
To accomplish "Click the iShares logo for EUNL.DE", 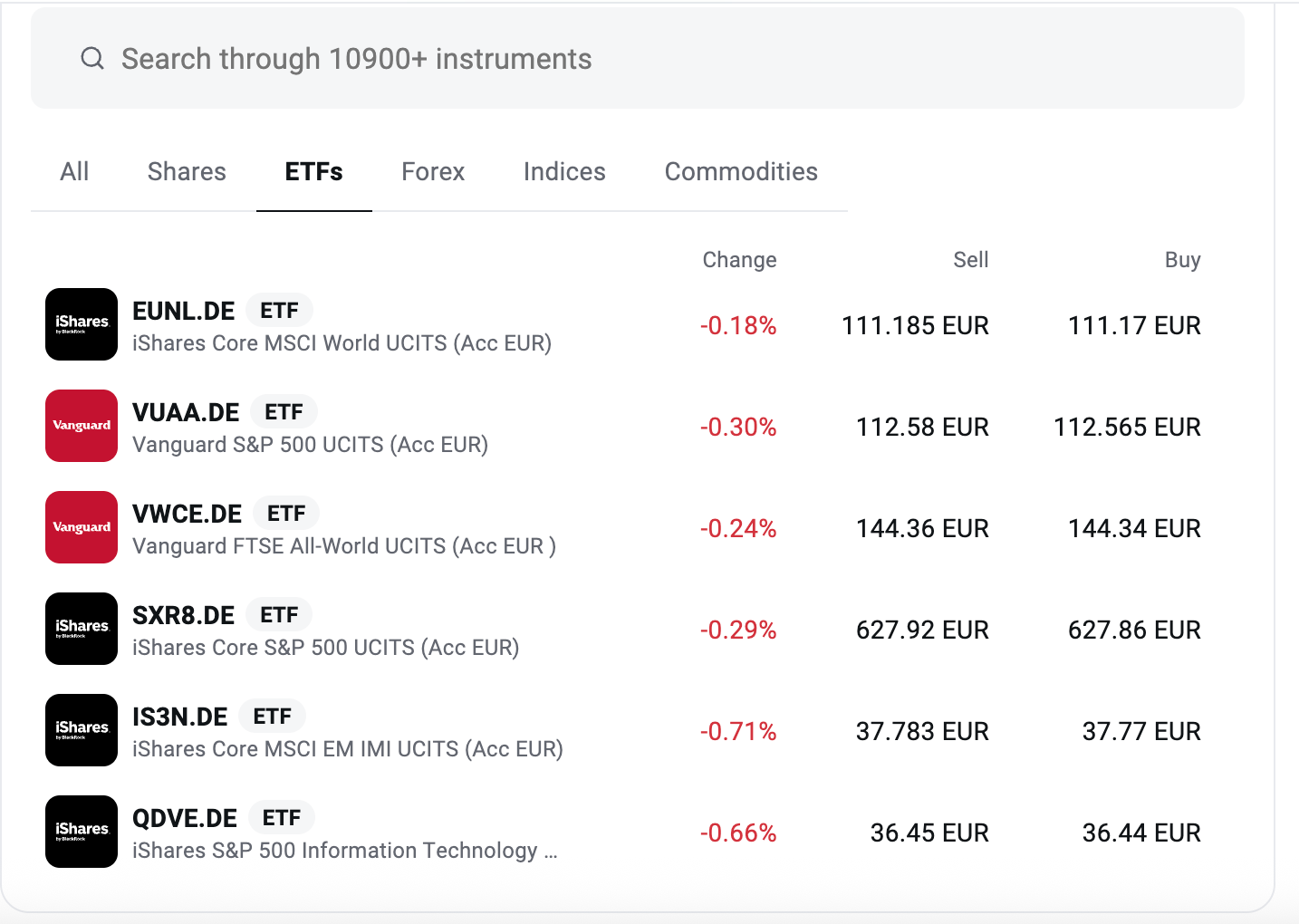I will point(81,324).
